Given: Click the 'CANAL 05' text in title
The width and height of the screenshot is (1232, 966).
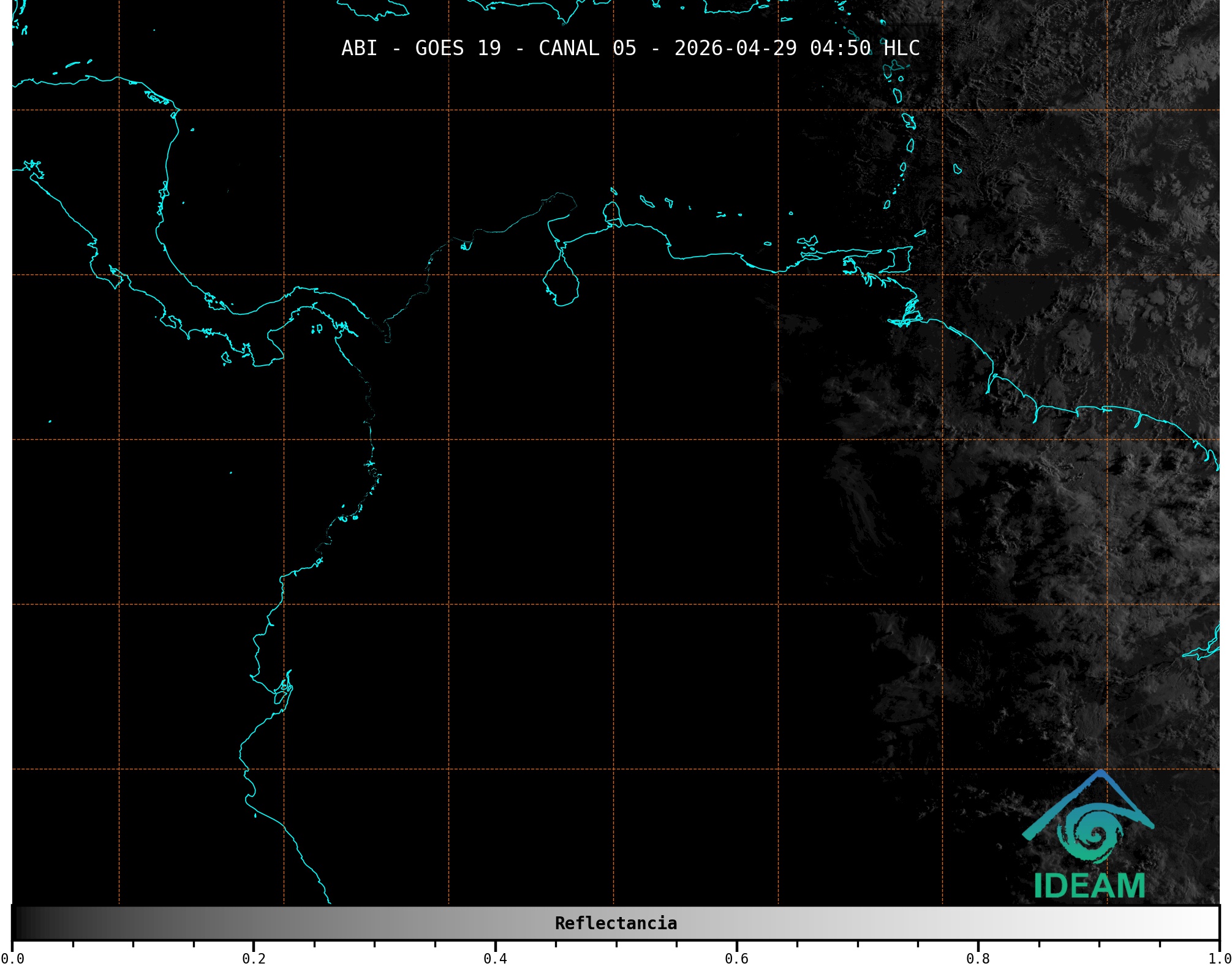Looking at the screenshot, I should click(587, 48).
